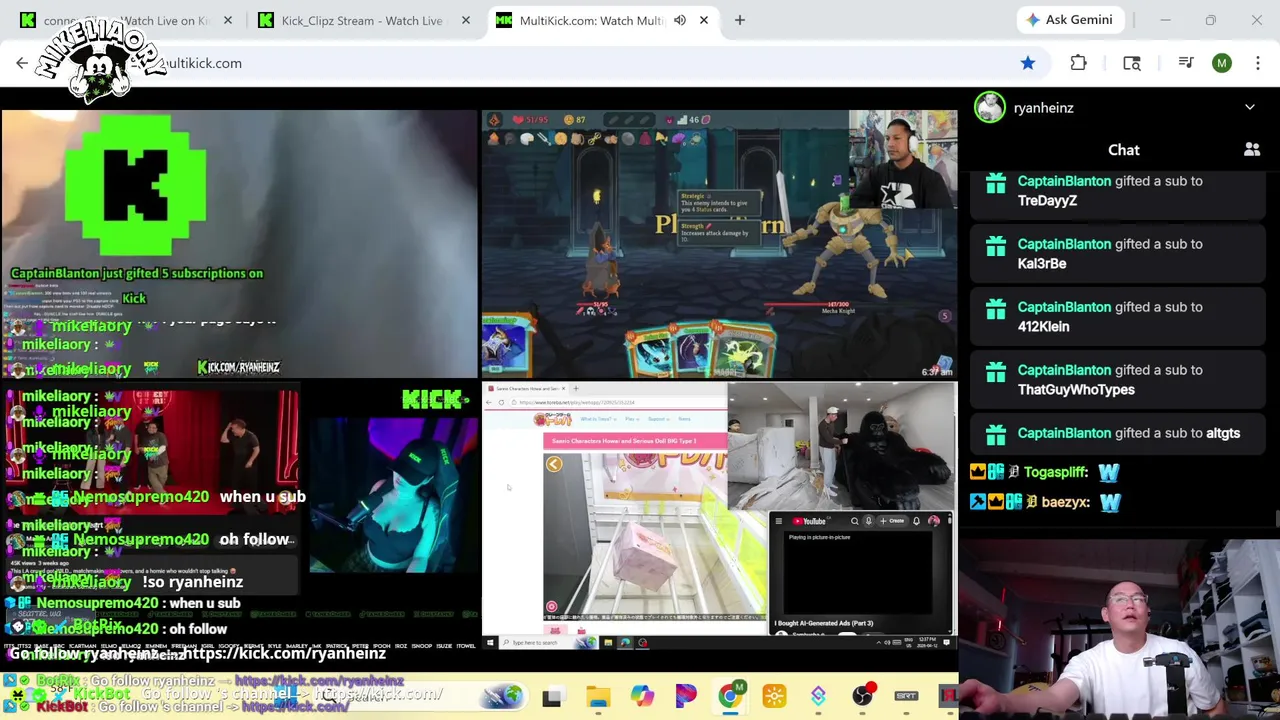Click the claw machine stream tile
Screen dimensions: 1280x720
pos(719,515)
